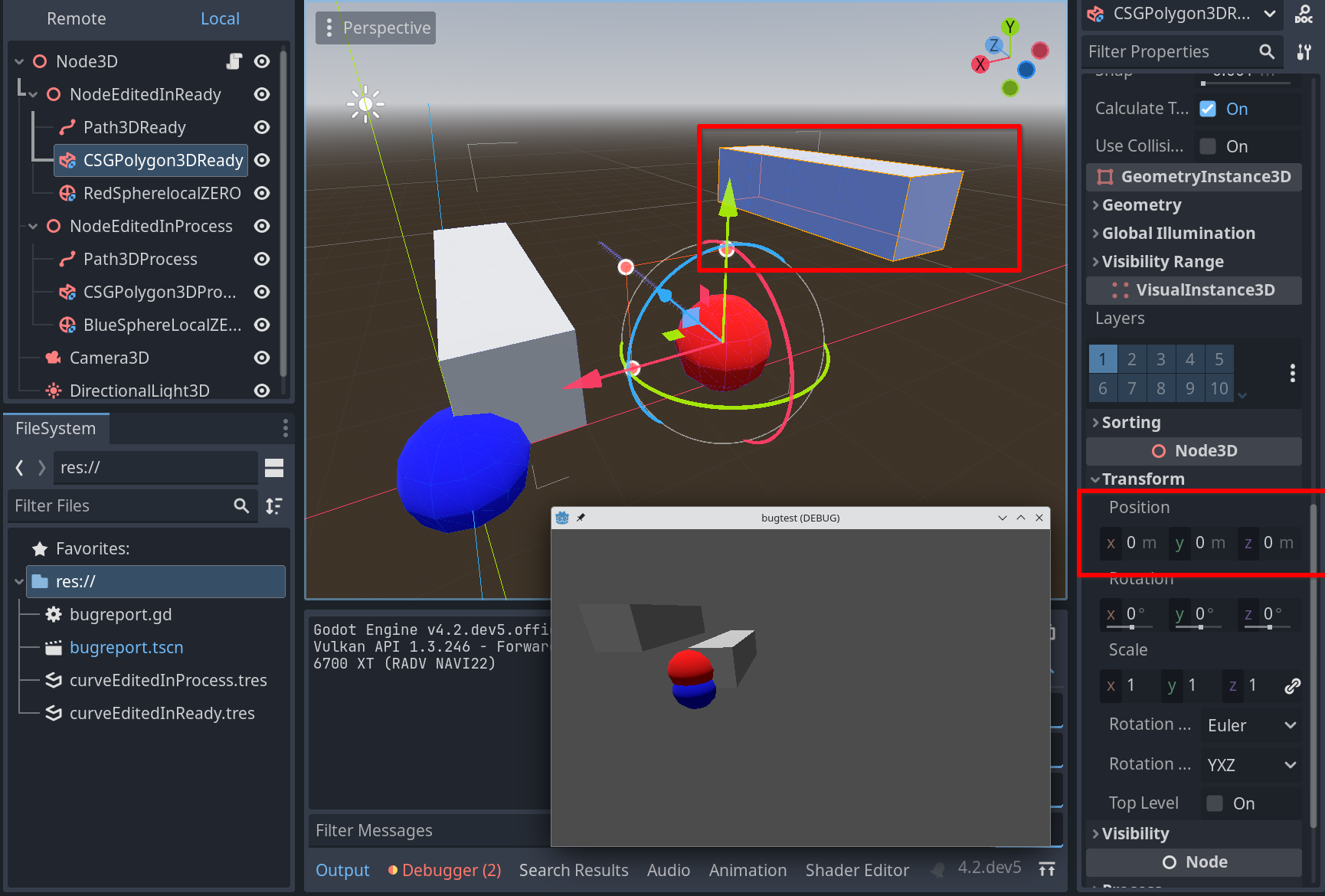Image resolution: width=1325 pixels, height=896 pixels.
Task: Switch to the Remote tab in Scene panel
Action: click(76, 18)
